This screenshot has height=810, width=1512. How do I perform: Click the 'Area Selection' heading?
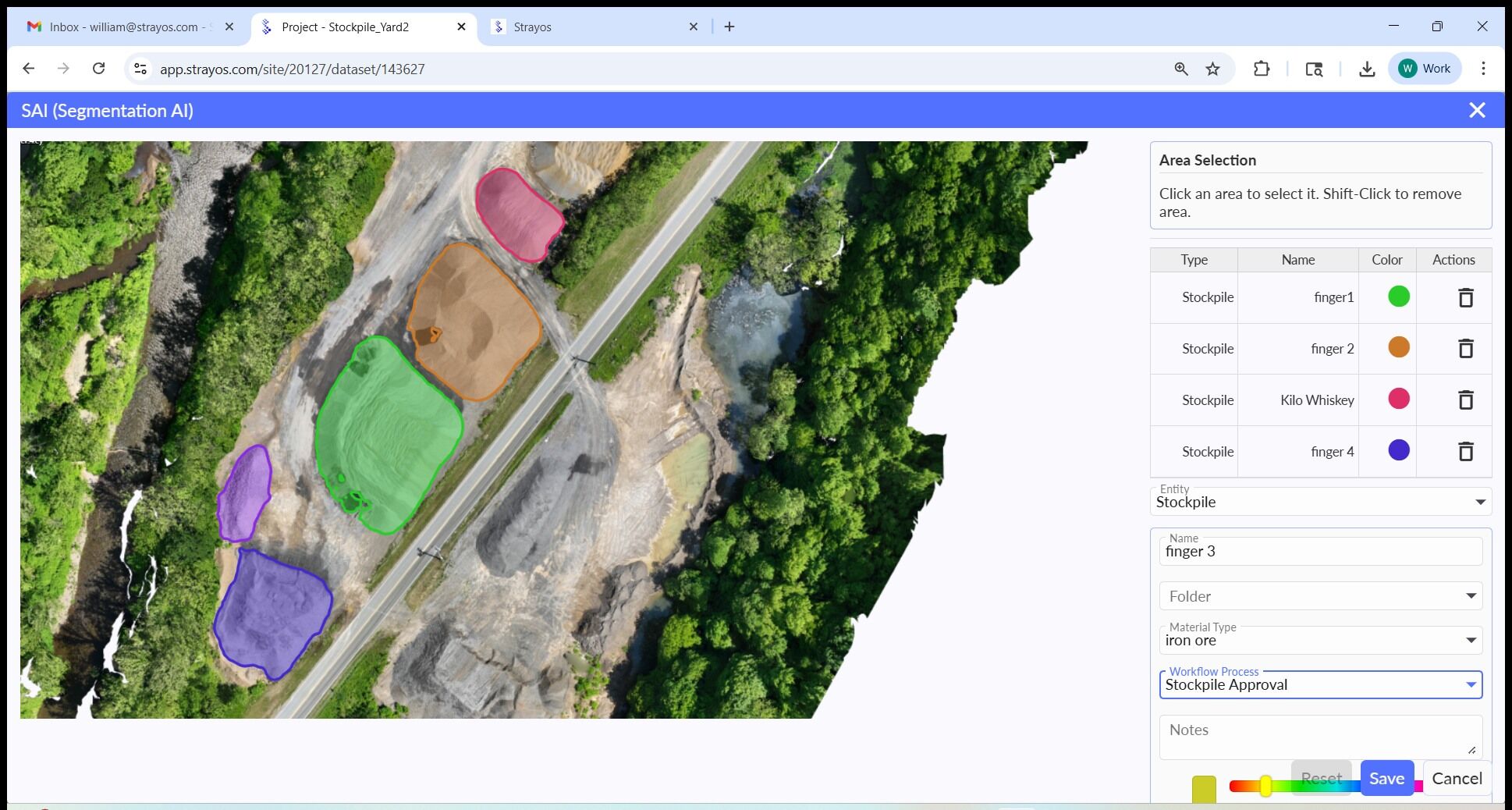point(1208,160)
